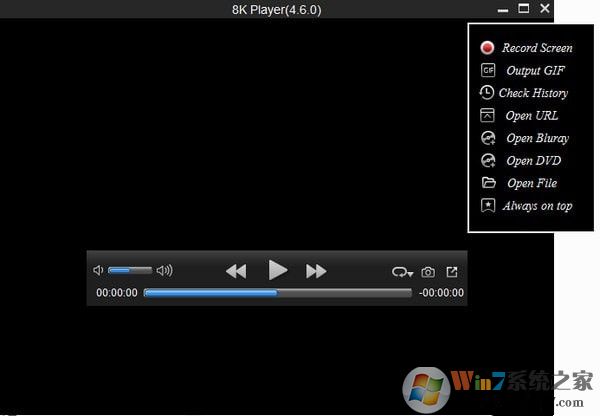This screenshot has width=600, height=416.
Task: Mute using the low volume speaker icon
Action: pyautogui.click(x=98, y=271)
